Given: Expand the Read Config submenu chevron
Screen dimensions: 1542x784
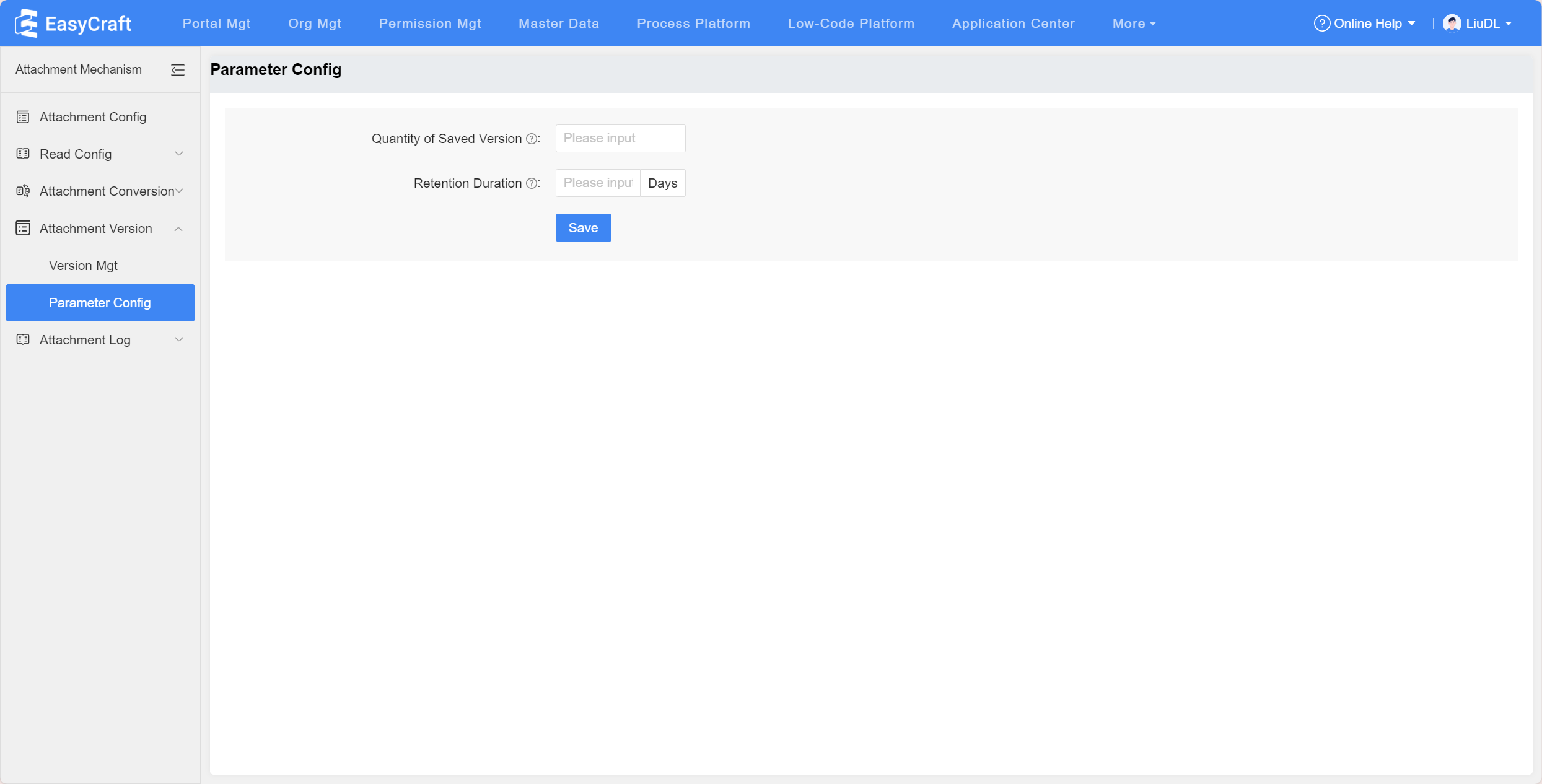Looking at the screenshot, I should (179, 154).
